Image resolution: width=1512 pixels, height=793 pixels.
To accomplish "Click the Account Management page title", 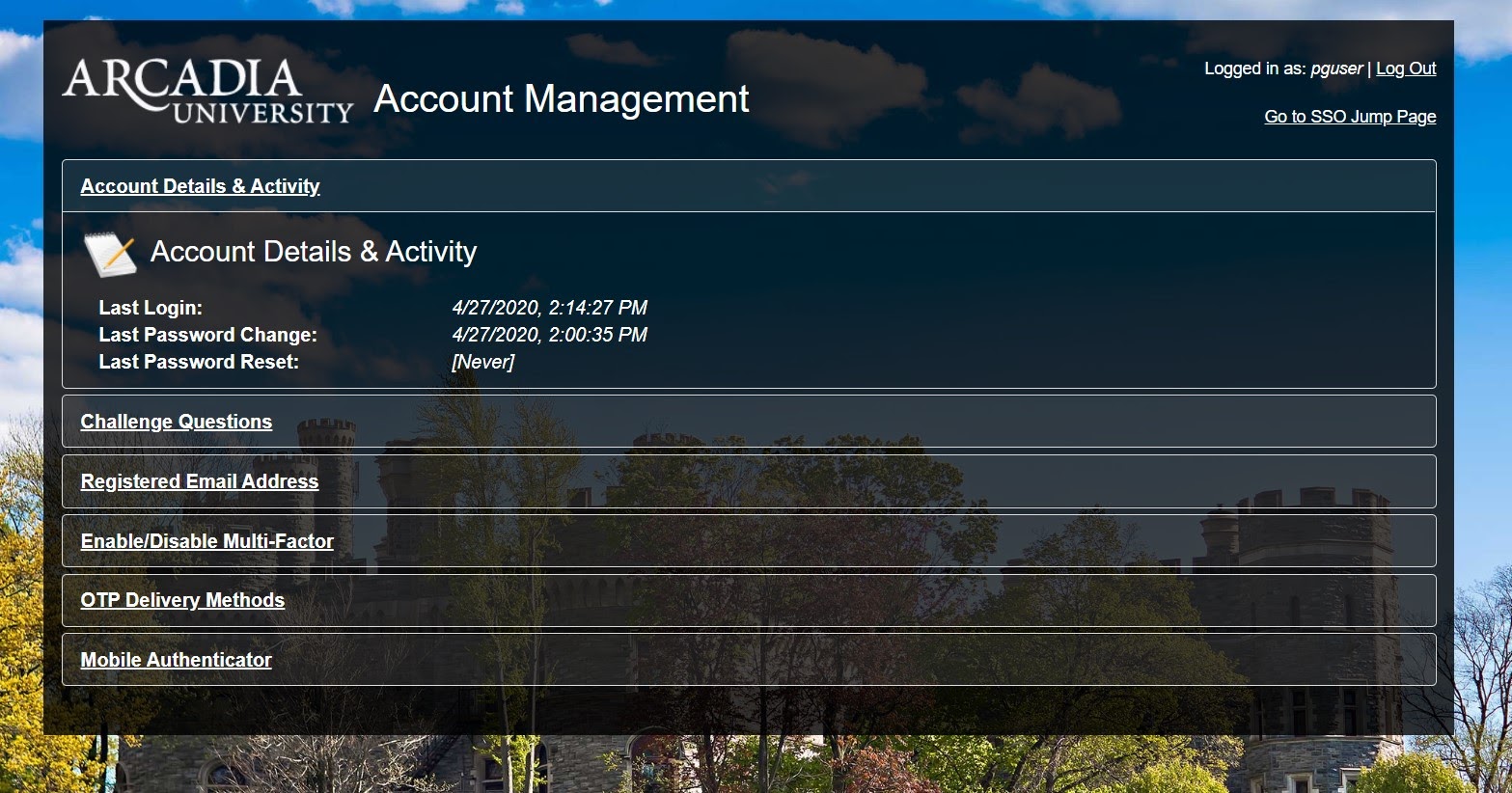I will (561, 99).
